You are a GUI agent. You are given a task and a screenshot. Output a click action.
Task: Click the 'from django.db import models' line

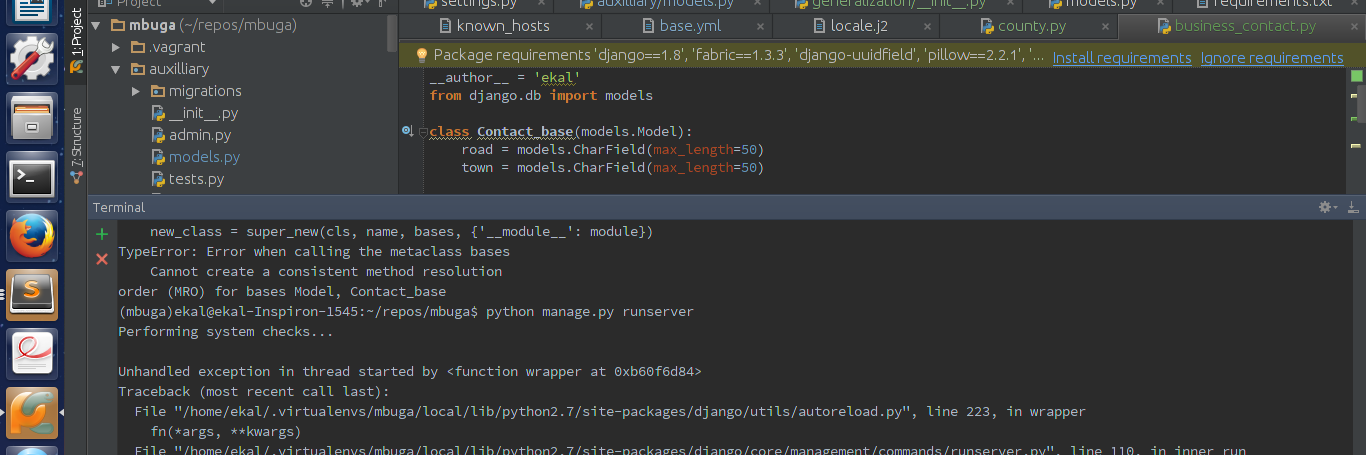tap(541, 96)
